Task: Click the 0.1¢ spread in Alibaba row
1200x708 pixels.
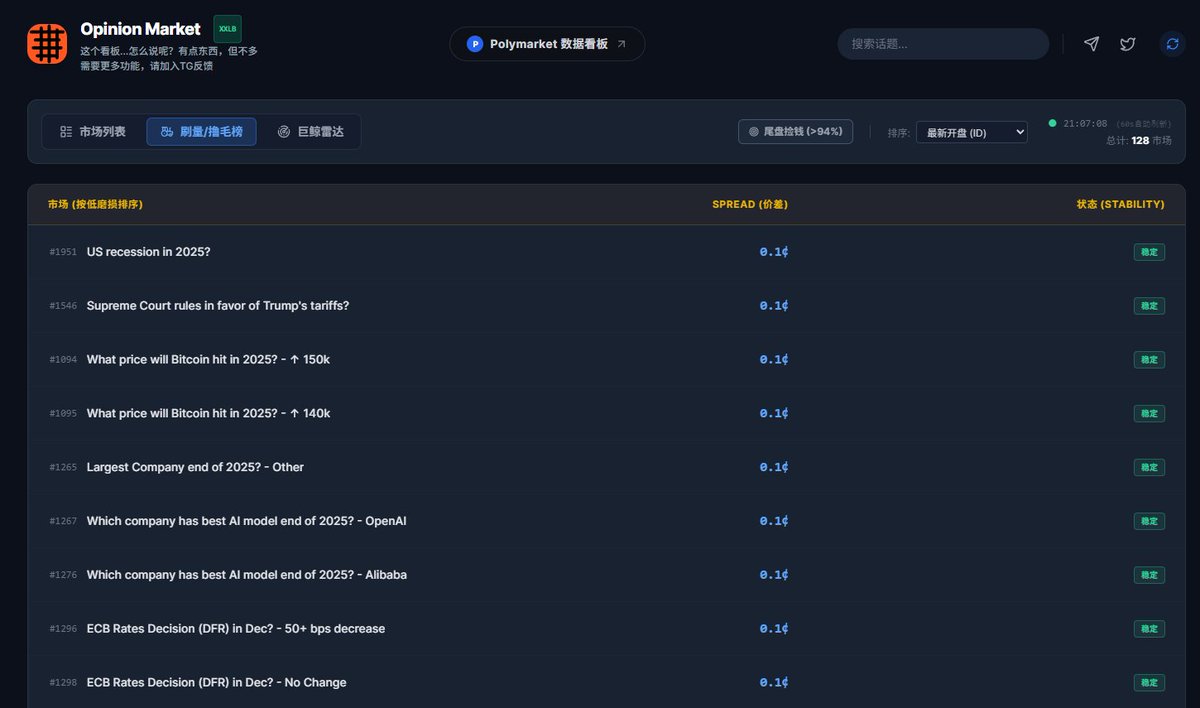Action: 774,575
